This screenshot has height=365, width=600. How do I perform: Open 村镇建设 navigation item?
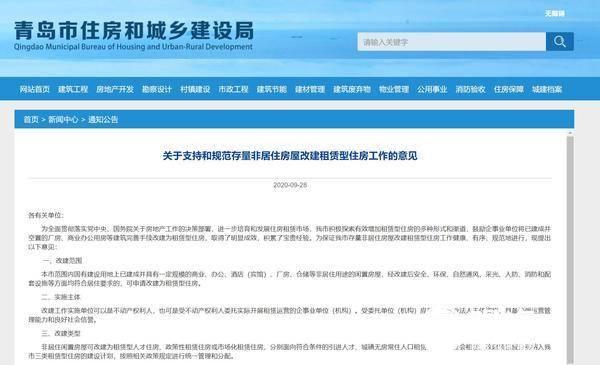(x=195, y=89)
